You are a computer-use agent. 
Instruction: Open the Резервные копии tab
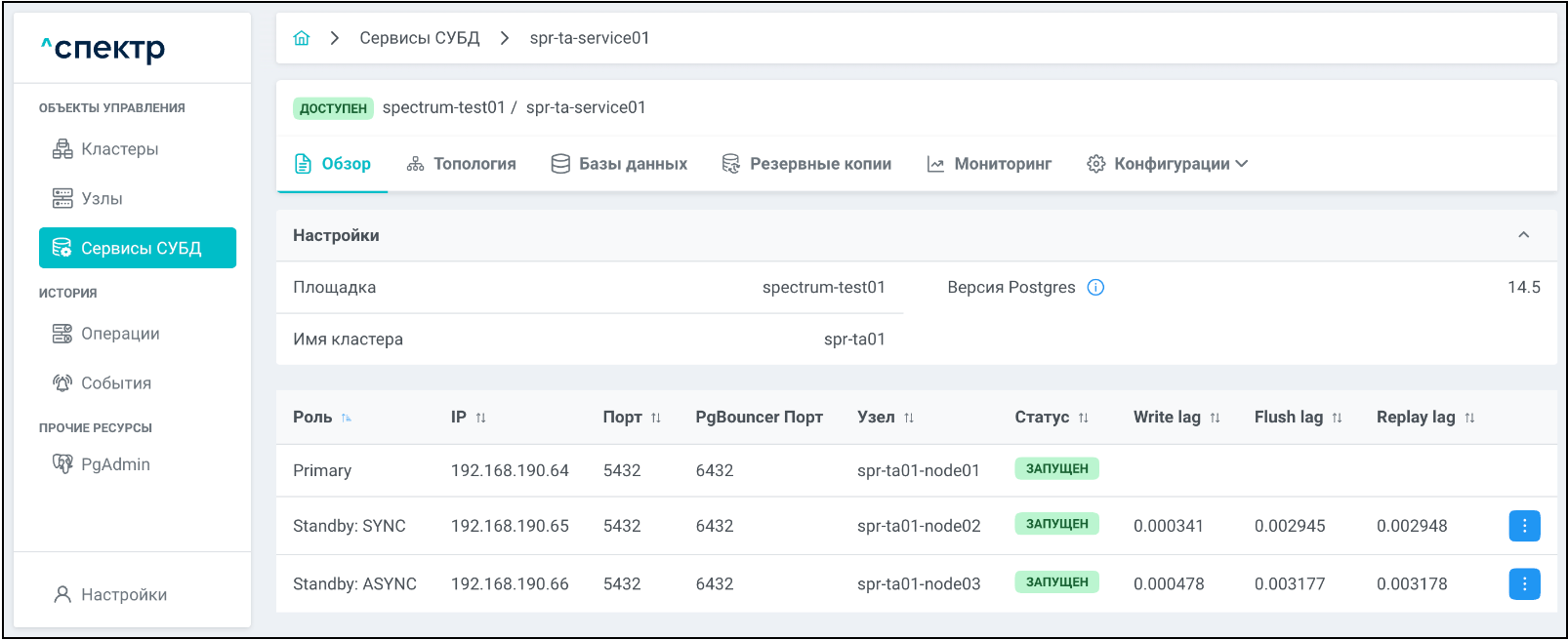click(806, 164)
